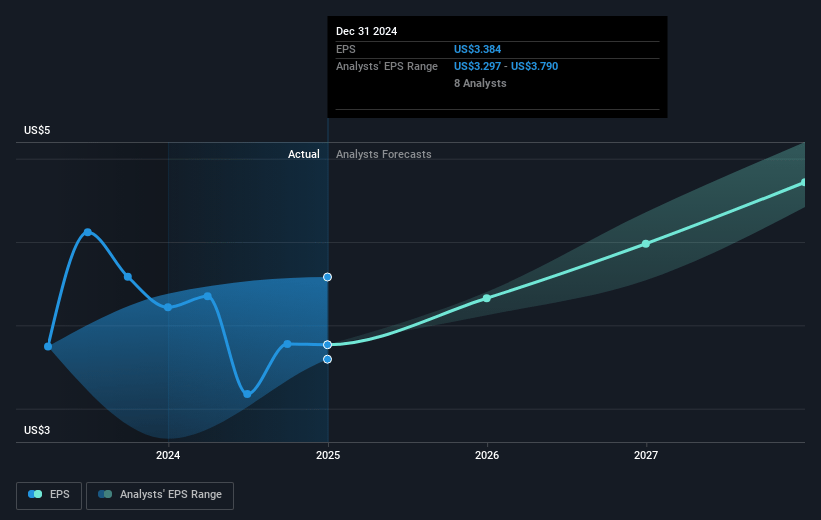Click the Analysts' EPS Range tooltip label
The width and height of the screenshot is (821, 520).
[387, 67]
